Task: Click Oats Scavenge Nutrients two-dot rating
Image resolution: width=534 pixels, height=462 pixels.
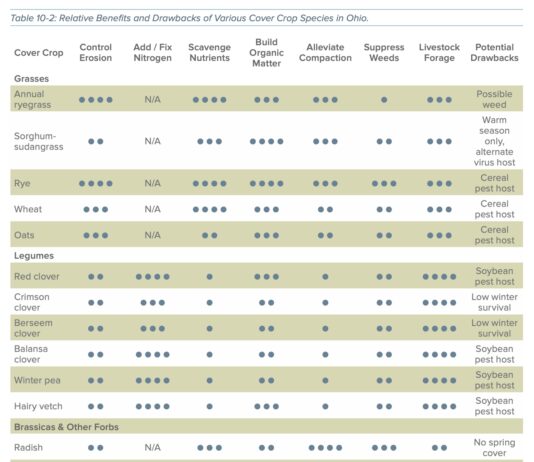Action: pyautogui.click(x=209, y=235)
